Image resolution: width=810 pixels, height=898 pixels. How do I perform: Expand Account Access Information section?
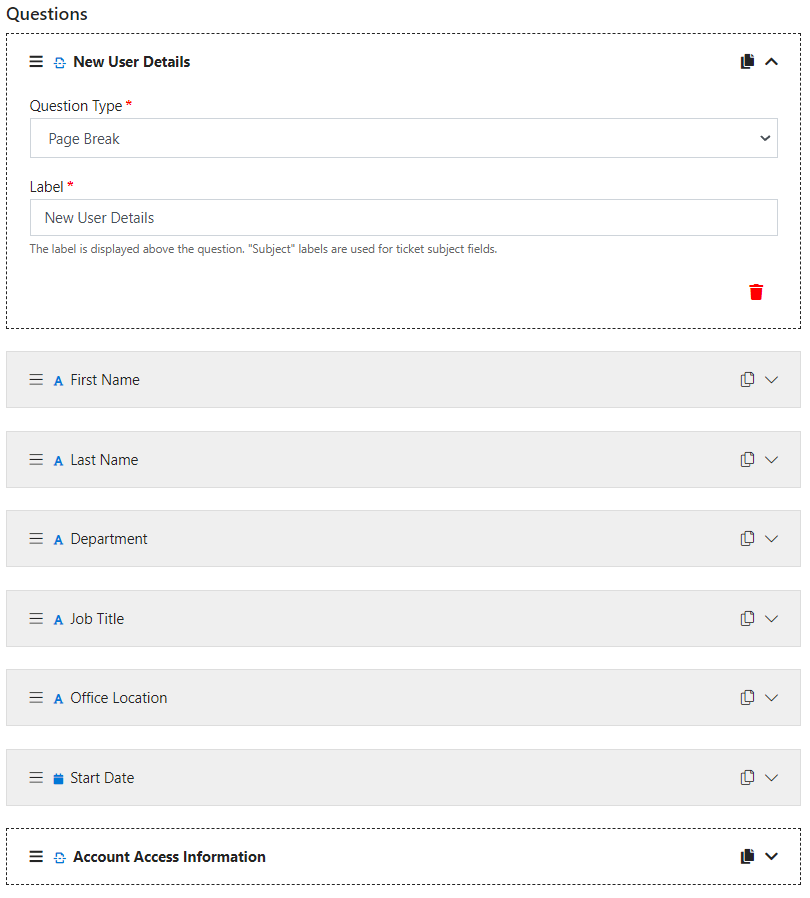(x=771, y=857)
